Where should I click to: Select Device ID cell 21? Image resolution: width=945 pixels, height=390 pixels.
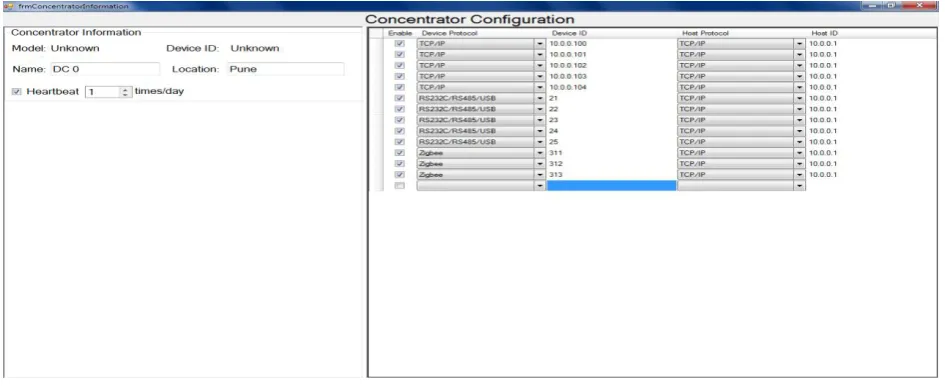[611, 98]
